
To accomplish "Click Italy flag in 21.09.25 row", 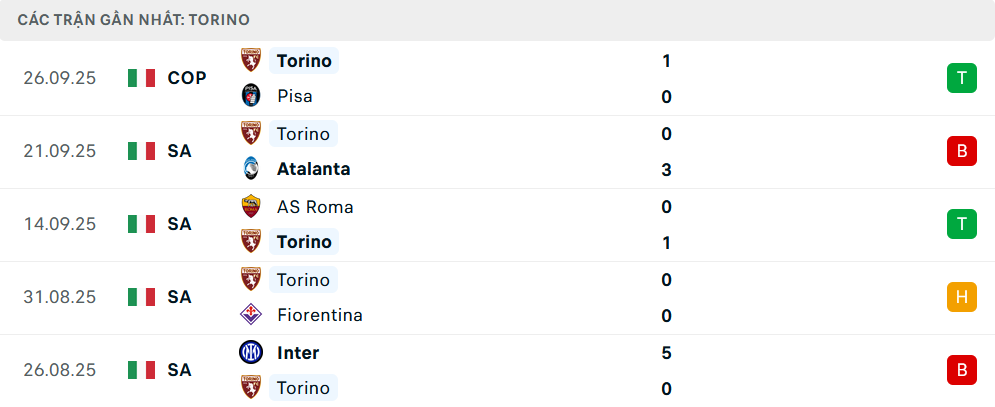I will 142,151.
